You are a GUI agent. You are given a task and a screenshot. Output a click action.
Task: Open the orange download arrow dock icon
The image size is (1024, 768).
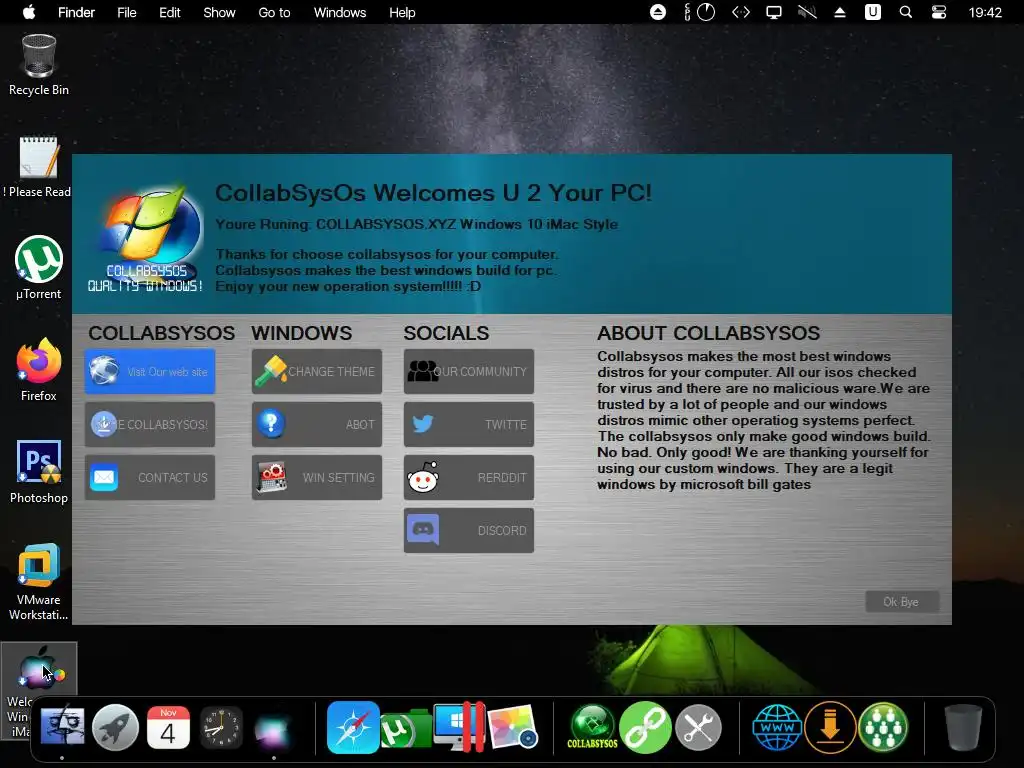(x=830, y=727)
